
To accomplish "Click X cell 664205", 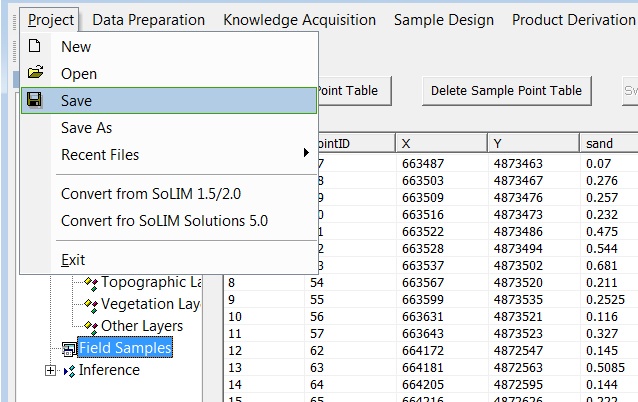I will [441, 385].
